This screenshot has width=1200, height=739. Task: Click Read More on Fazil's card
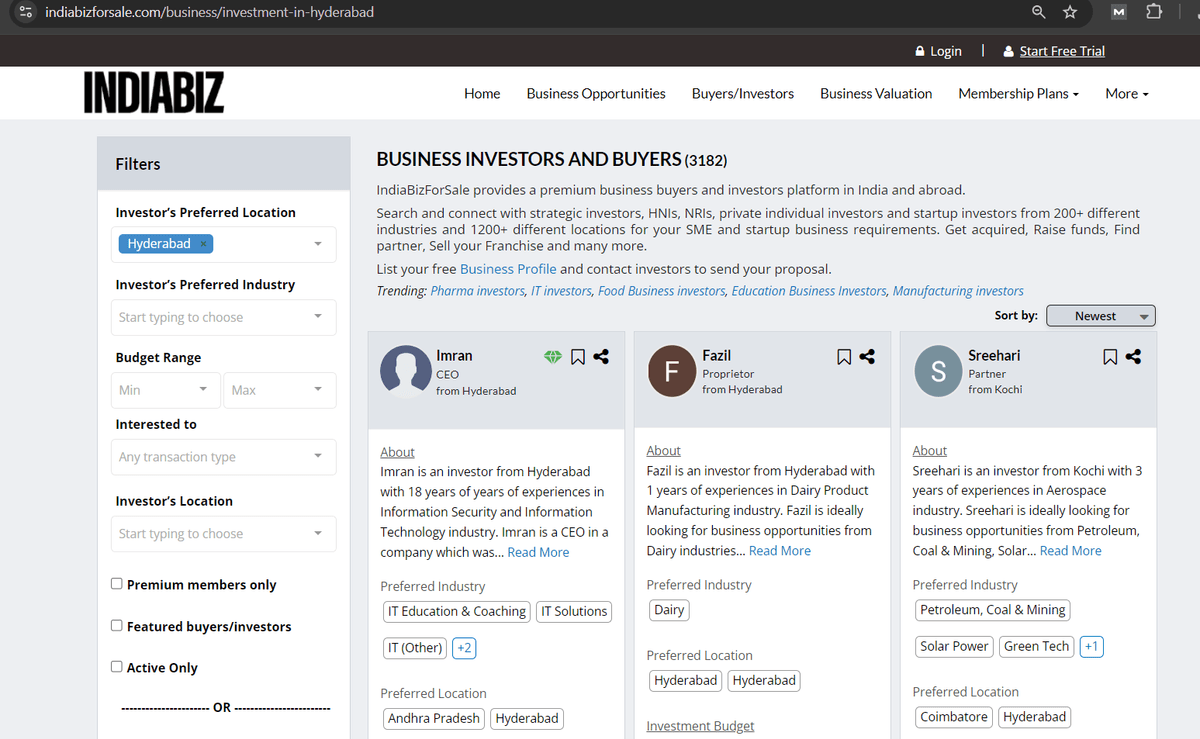(x=780, y=551)
